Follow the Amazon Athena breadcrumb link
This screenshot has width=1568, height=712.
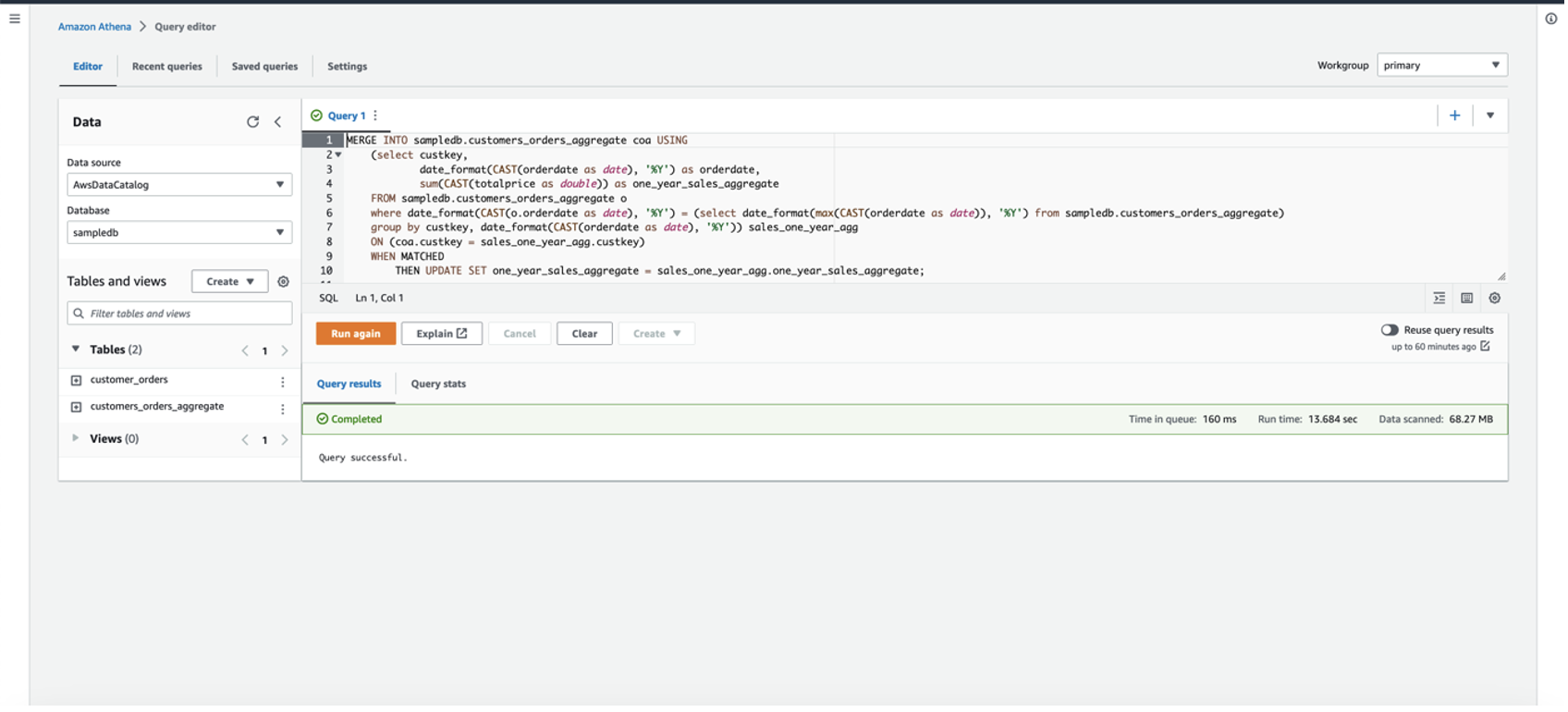[x=94, y=27]
